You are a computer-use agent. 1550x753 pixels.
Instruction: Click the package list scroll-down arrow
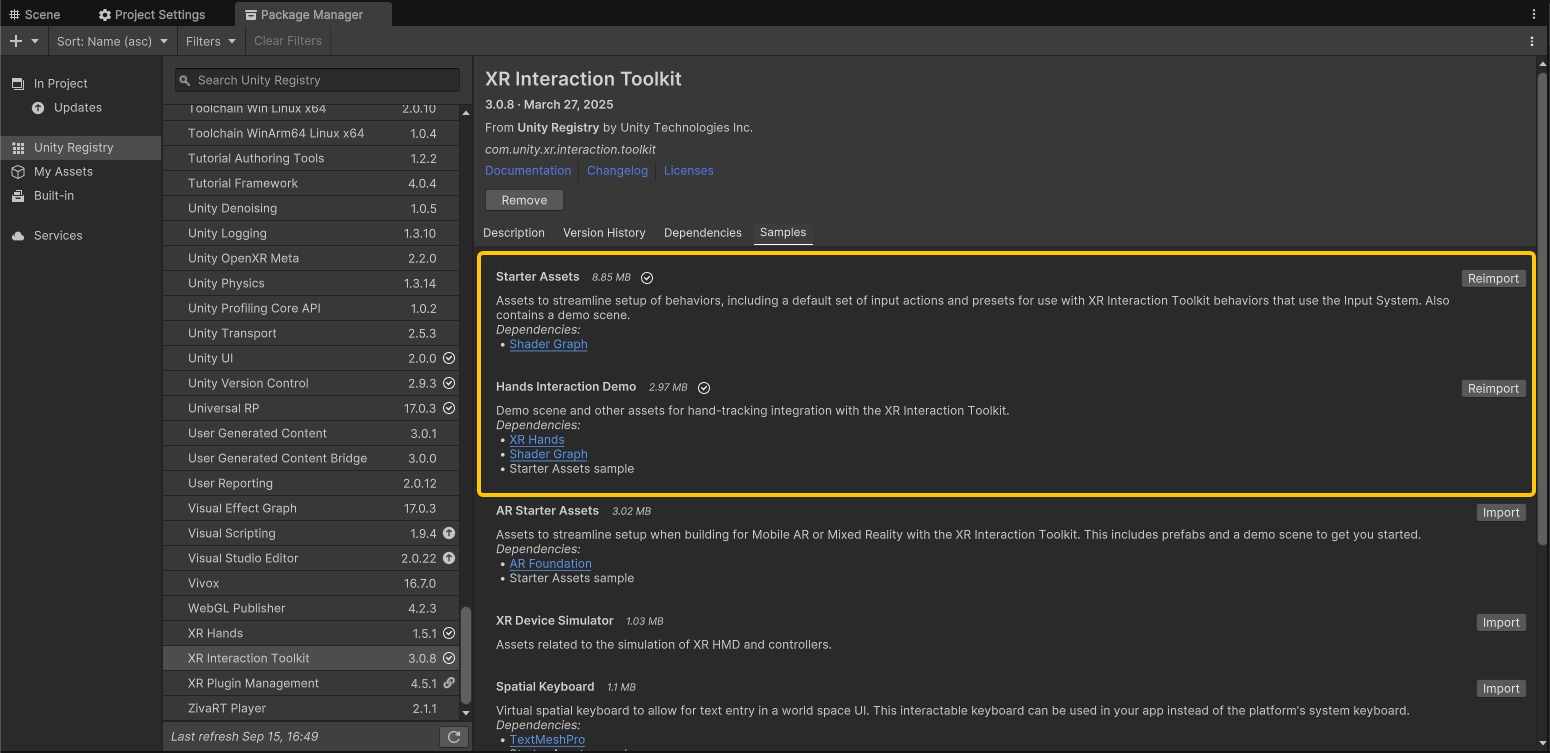[465, 713]
